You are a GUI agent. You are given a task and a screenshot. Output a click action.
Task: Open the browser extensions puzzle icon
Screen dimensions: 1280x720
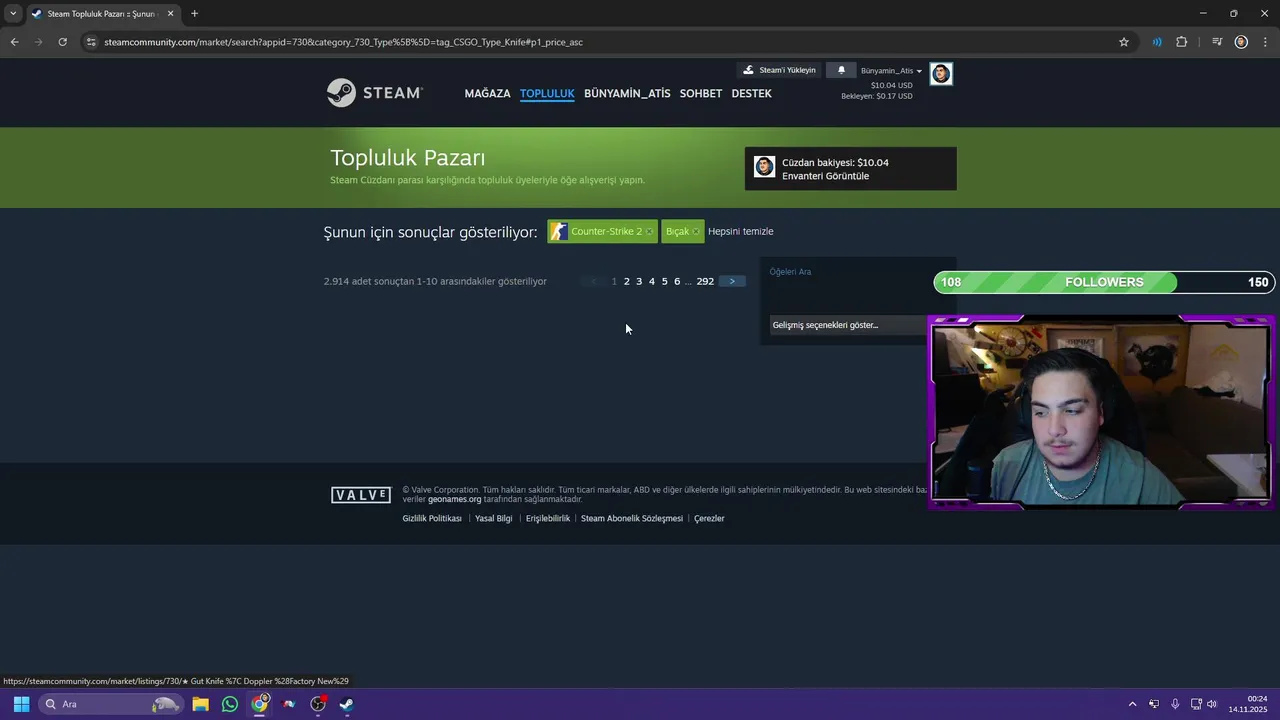(1182, 42)
